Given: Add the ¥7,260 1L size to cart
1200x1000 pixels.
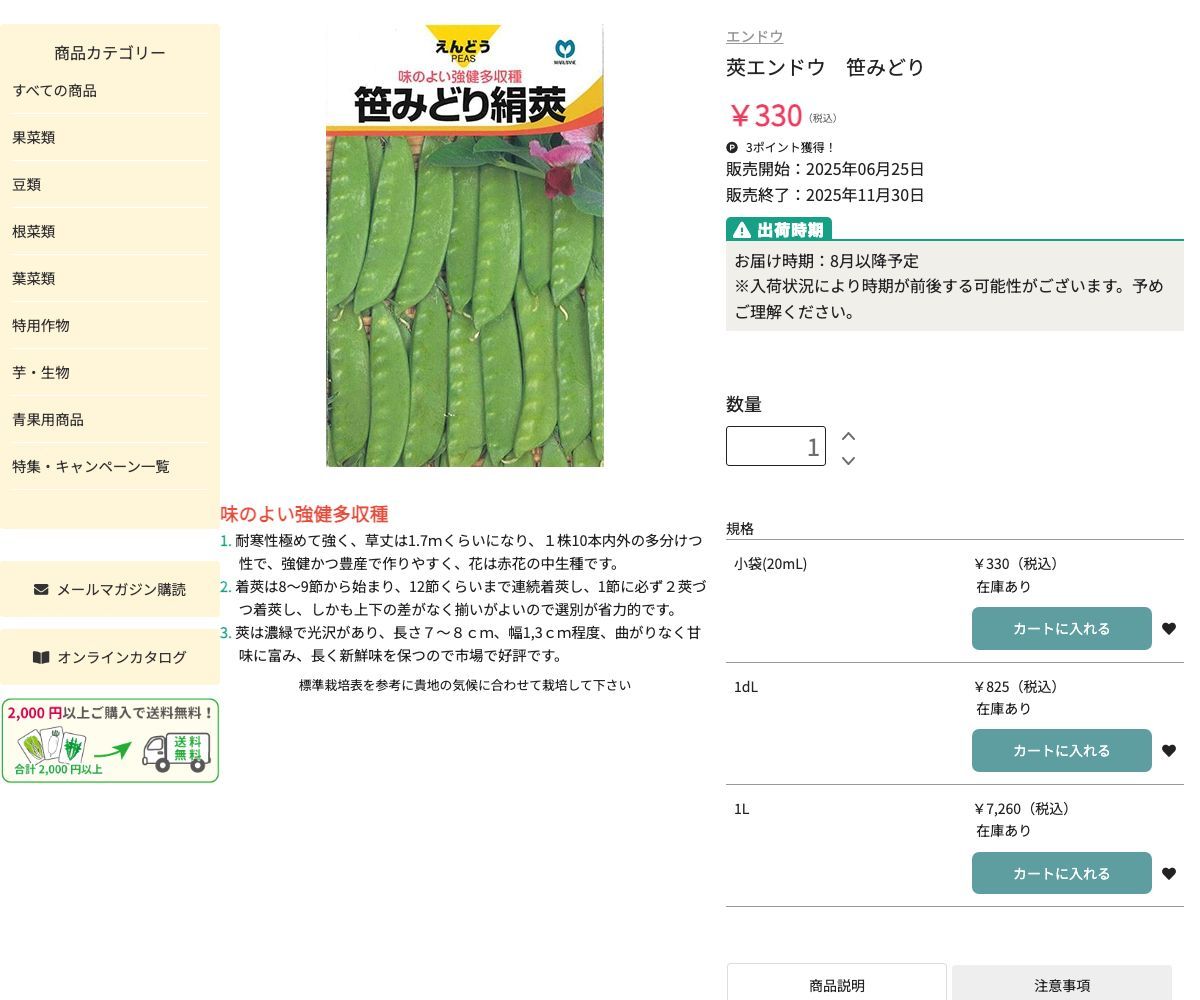Looking at the screenshot, I should coord(1061,874).
